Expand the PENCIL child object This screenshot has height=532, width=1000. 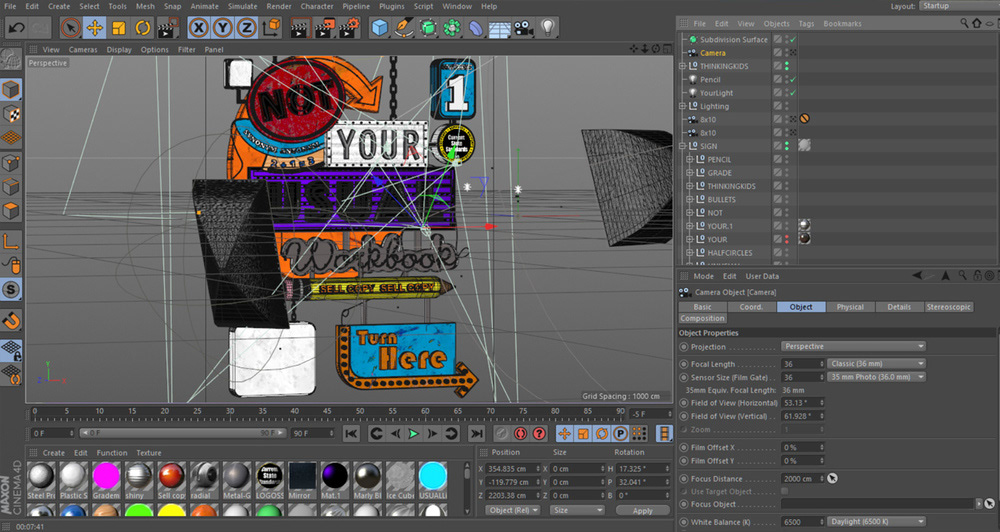pyautogui.click(x=689, y=159)
